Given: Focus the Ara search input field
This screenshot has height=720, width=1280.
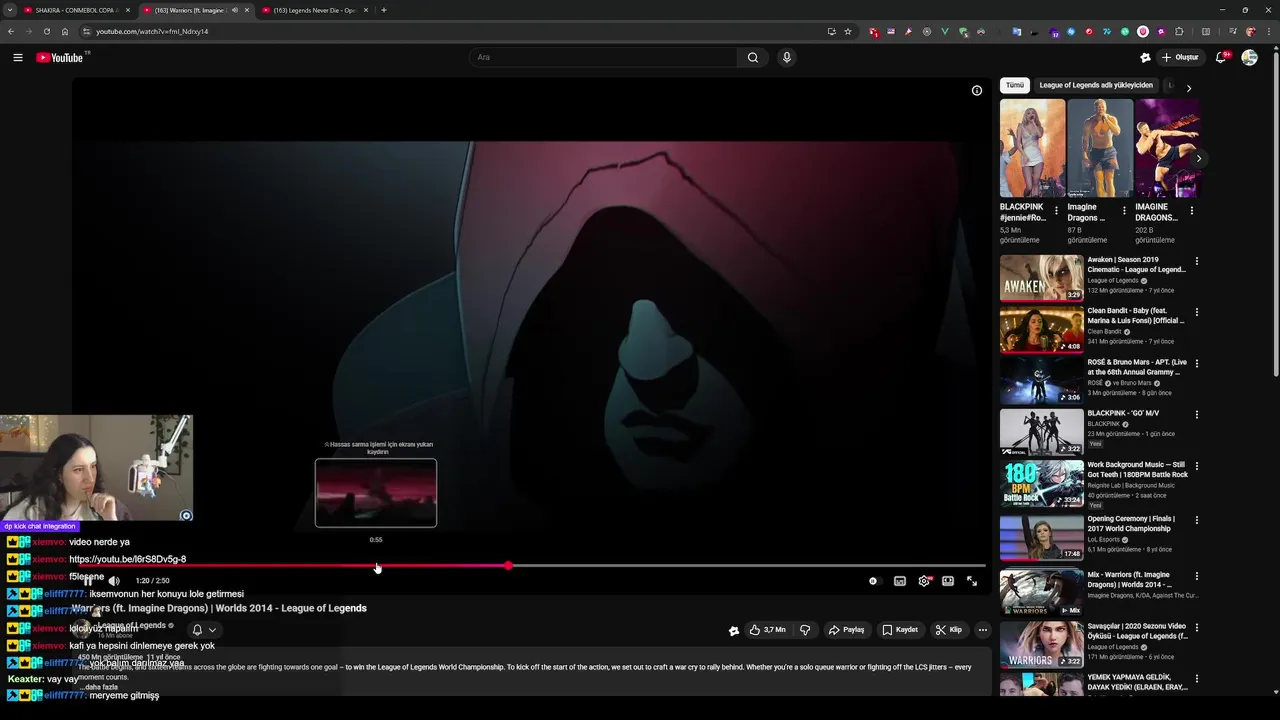Looking at the screenshot, I should (x=603, y=57).
